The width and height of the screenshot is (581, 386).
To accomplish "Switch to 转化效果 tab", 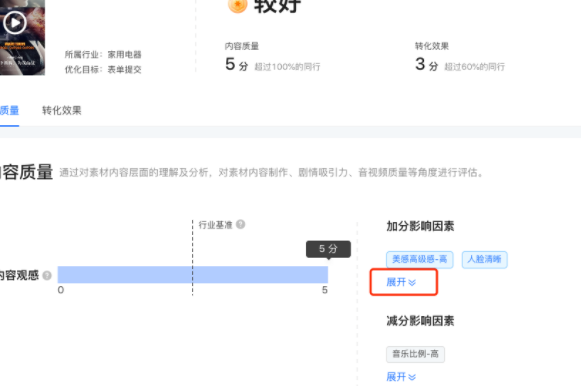I will click(62, 110).
